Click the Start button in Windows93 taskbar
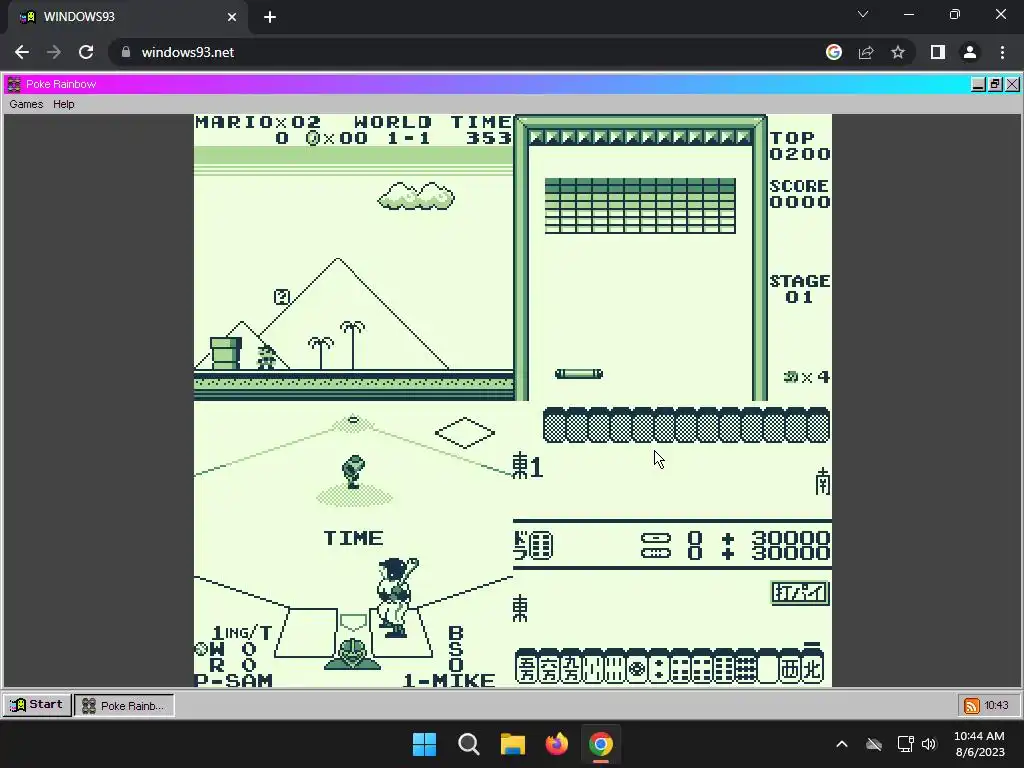Screen dimensions: 1024x768 tap(37, 705)
